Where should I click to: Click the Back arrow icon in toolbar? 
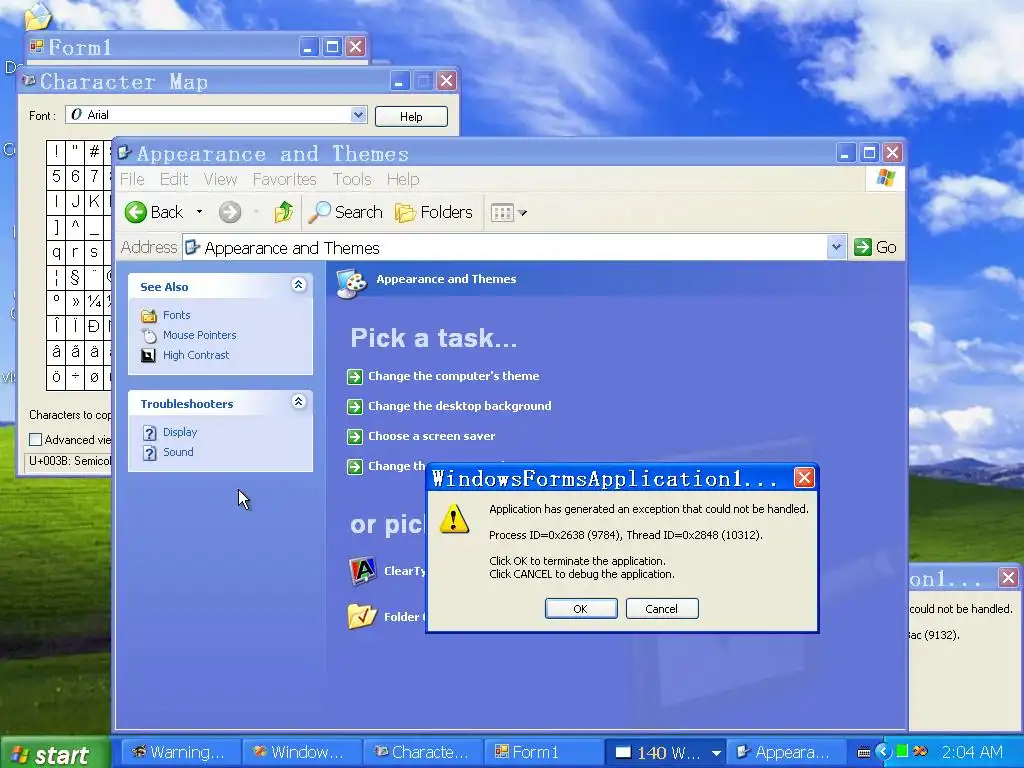point(136,212)
